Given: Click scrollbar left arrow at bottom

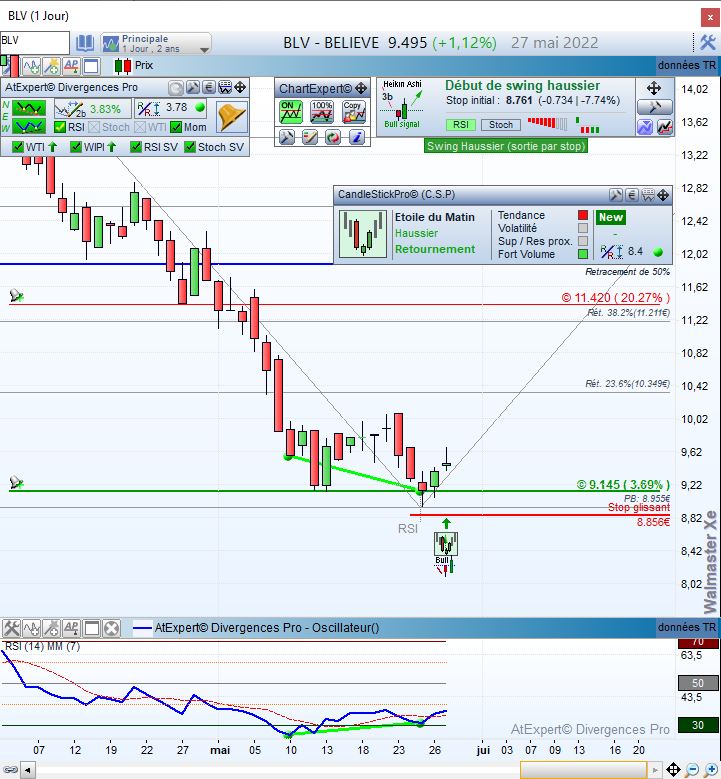Looking at the screenshot, I should coord(28,771).
